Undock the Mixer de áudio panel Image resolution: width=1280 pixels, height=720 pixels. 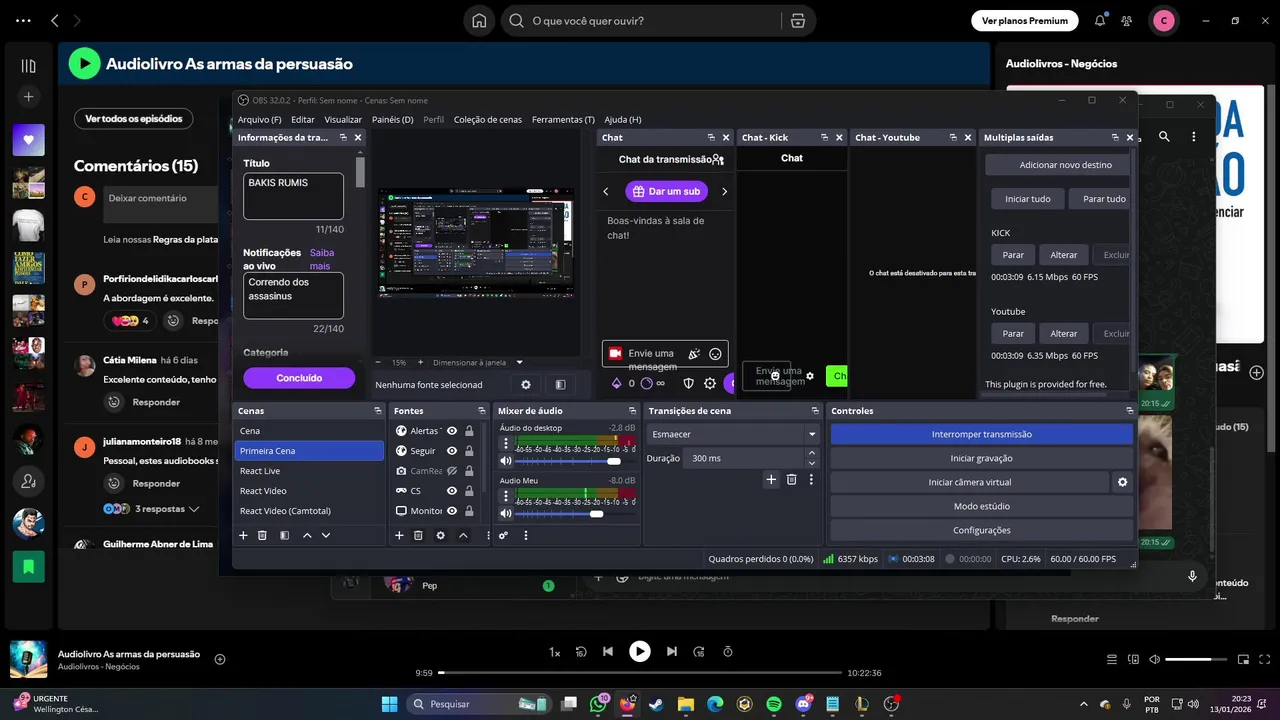tap(634, 411)
